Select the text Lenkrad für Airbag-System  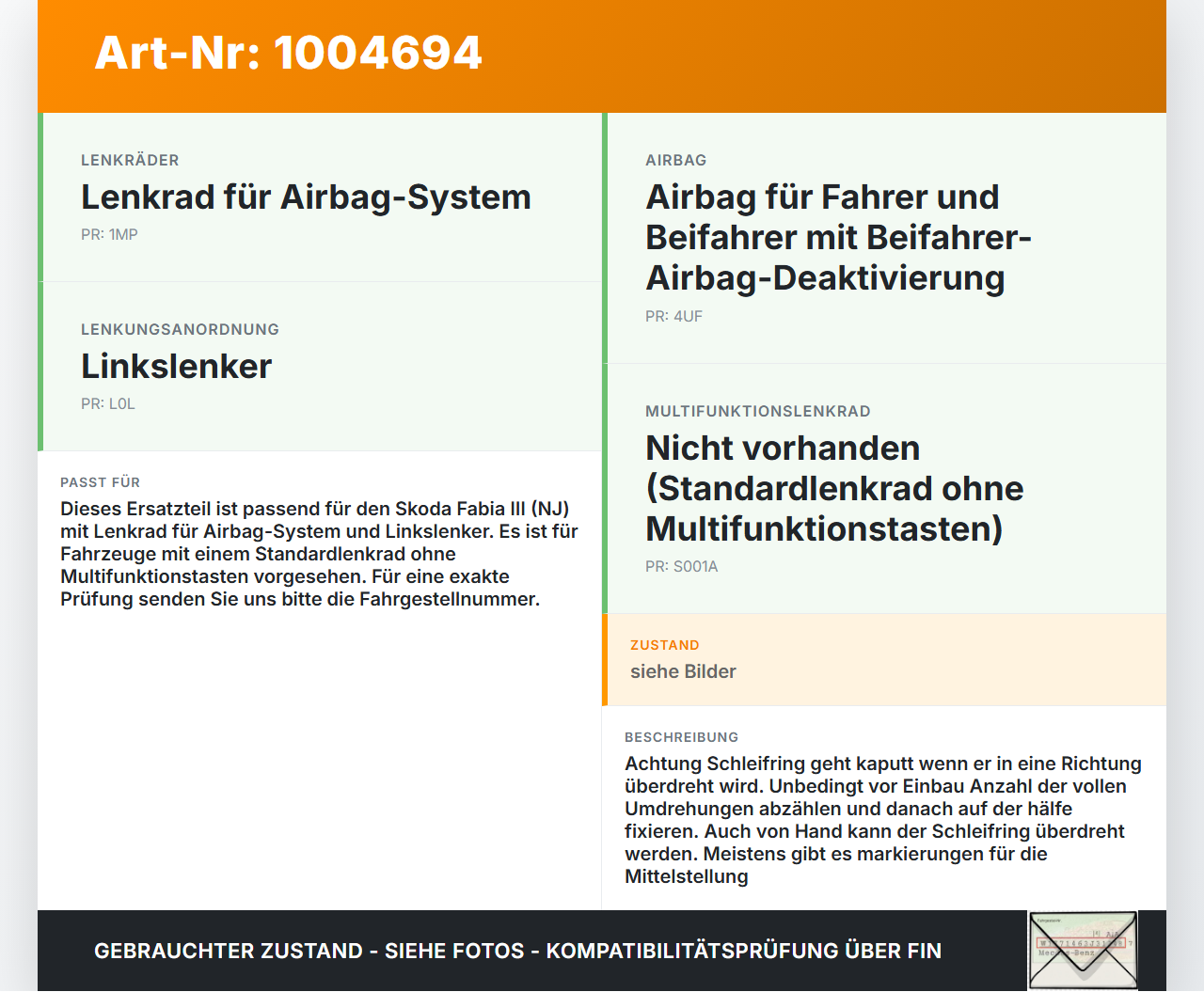pos(306,197)
